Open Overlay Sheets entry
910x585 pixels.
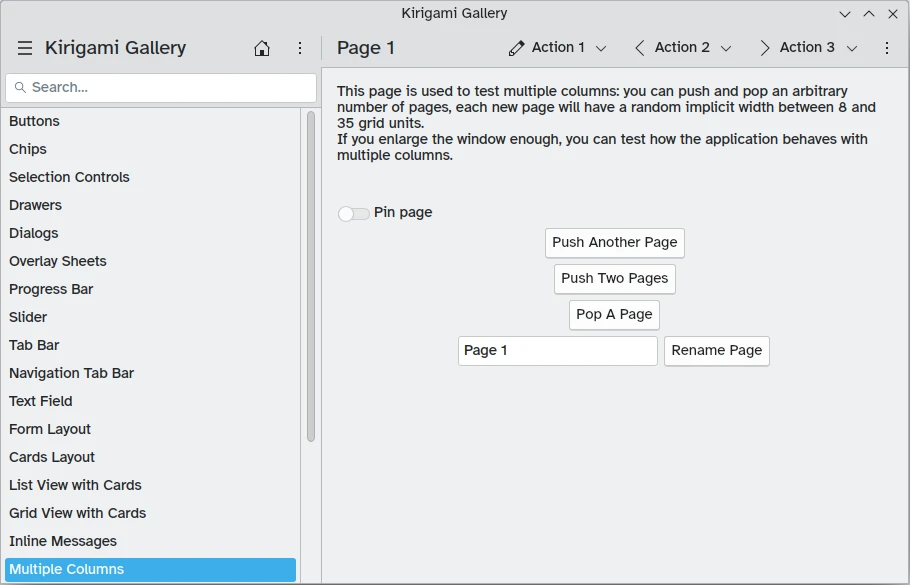150,261
